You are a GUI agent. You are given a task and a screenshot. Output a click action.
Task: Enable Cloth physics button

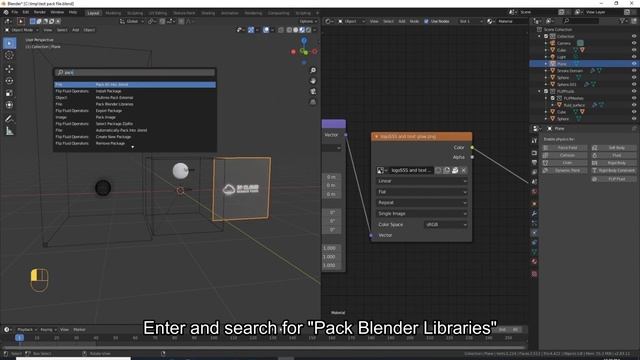(565, 163)
